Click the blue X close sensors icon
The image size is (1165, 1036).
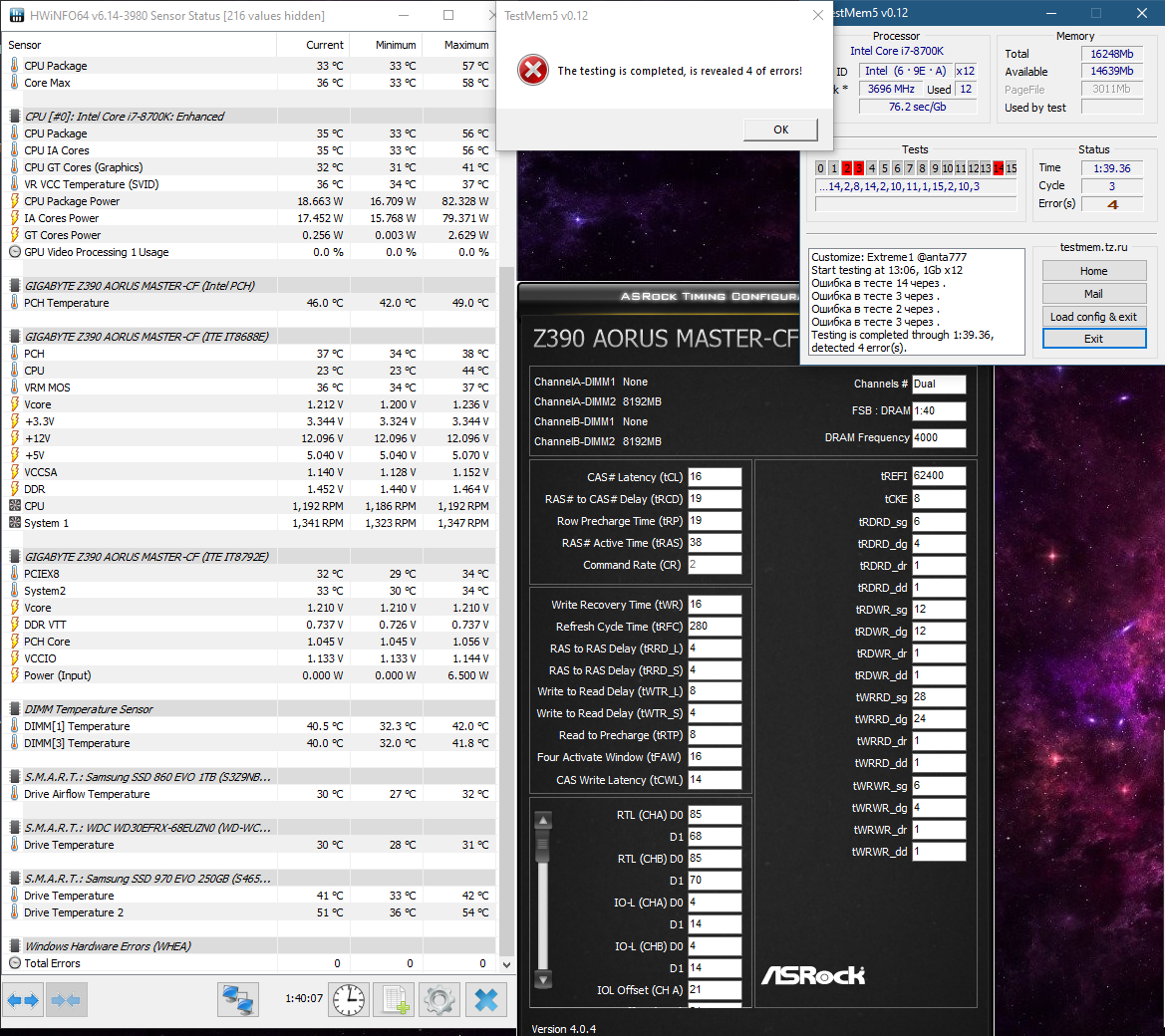(x=486, y=999)
